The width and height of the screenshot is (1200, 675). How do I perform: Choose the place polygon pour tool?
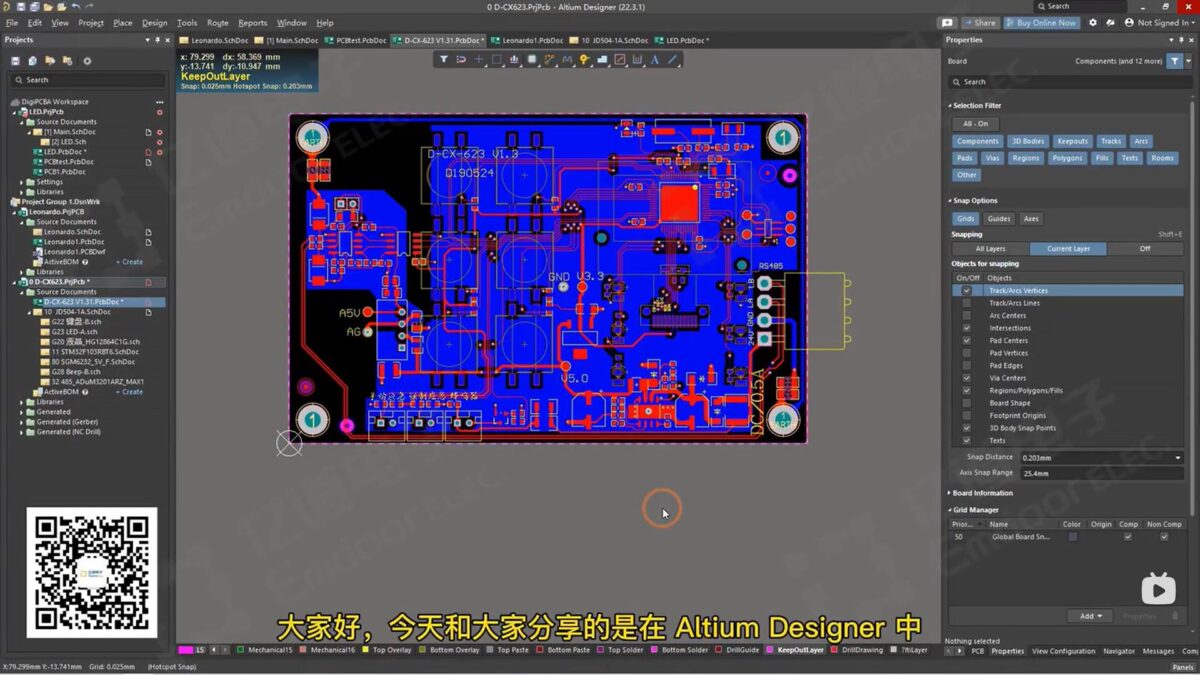tap(602, 60)
